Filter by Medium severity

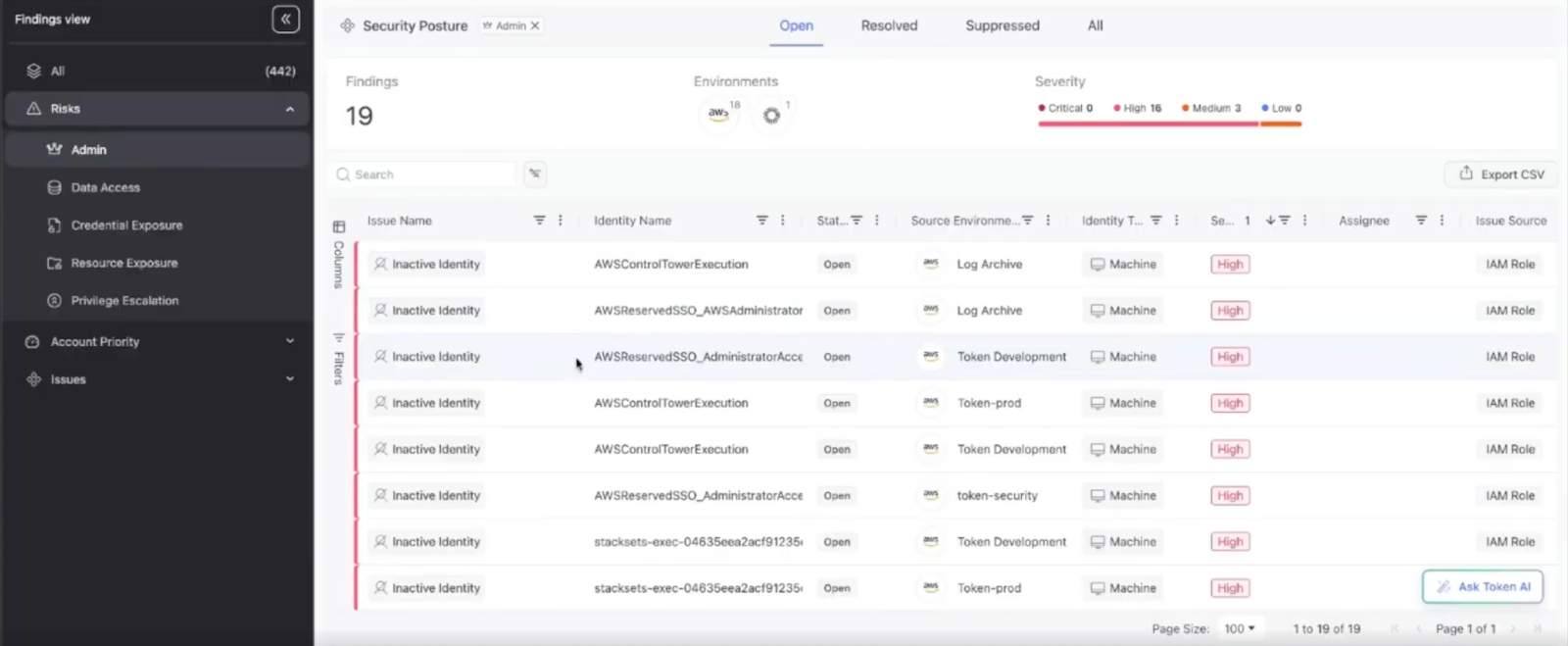[x=1211, y=108]
